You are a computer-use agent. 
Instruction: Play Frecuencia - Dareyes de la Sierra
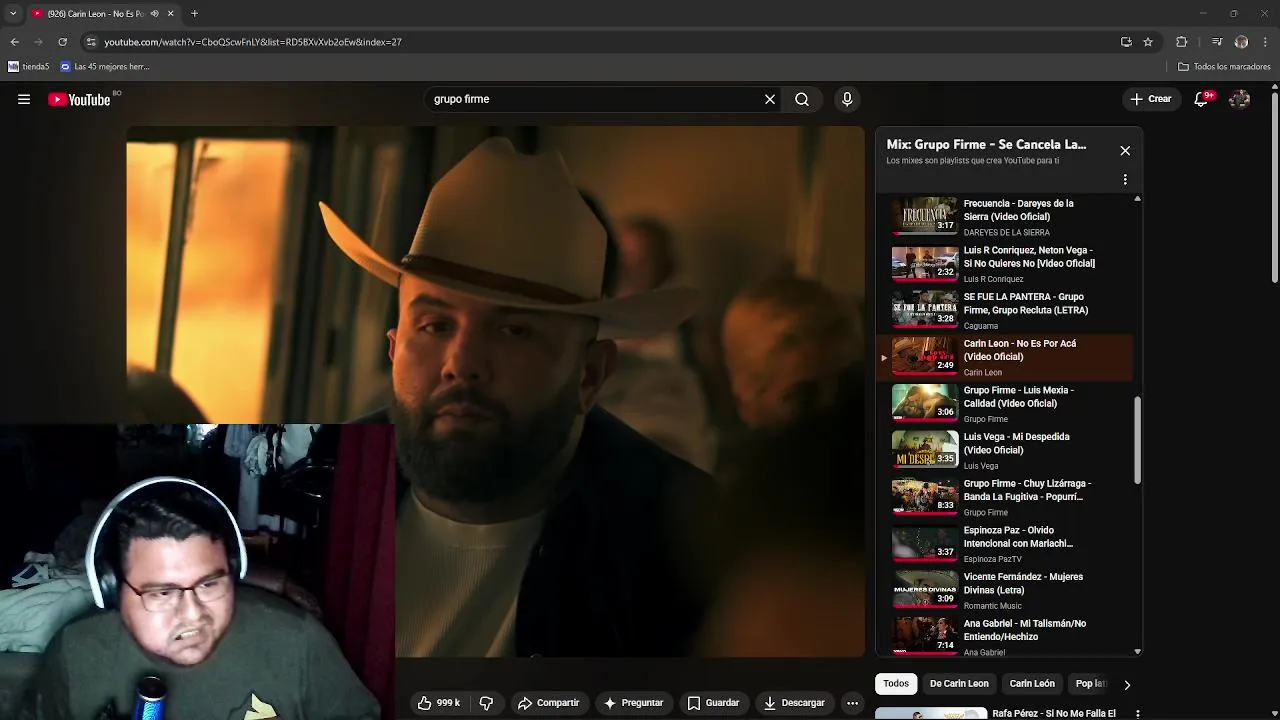pos(1005,217)
